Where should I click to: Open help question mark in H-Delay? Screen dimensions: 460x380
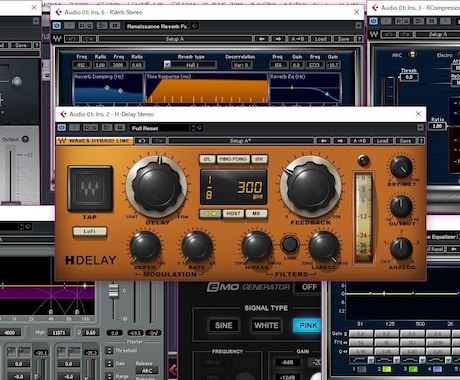coord(421,141)
